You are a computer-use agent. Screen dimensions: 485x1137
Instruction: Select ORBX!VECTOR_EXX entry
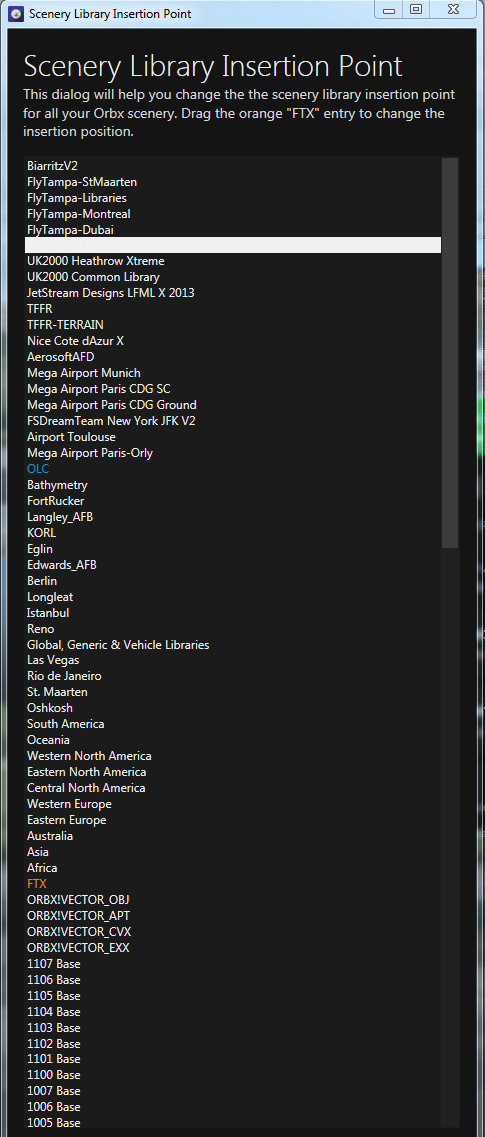pyautogui.click(x=78, y=947)
